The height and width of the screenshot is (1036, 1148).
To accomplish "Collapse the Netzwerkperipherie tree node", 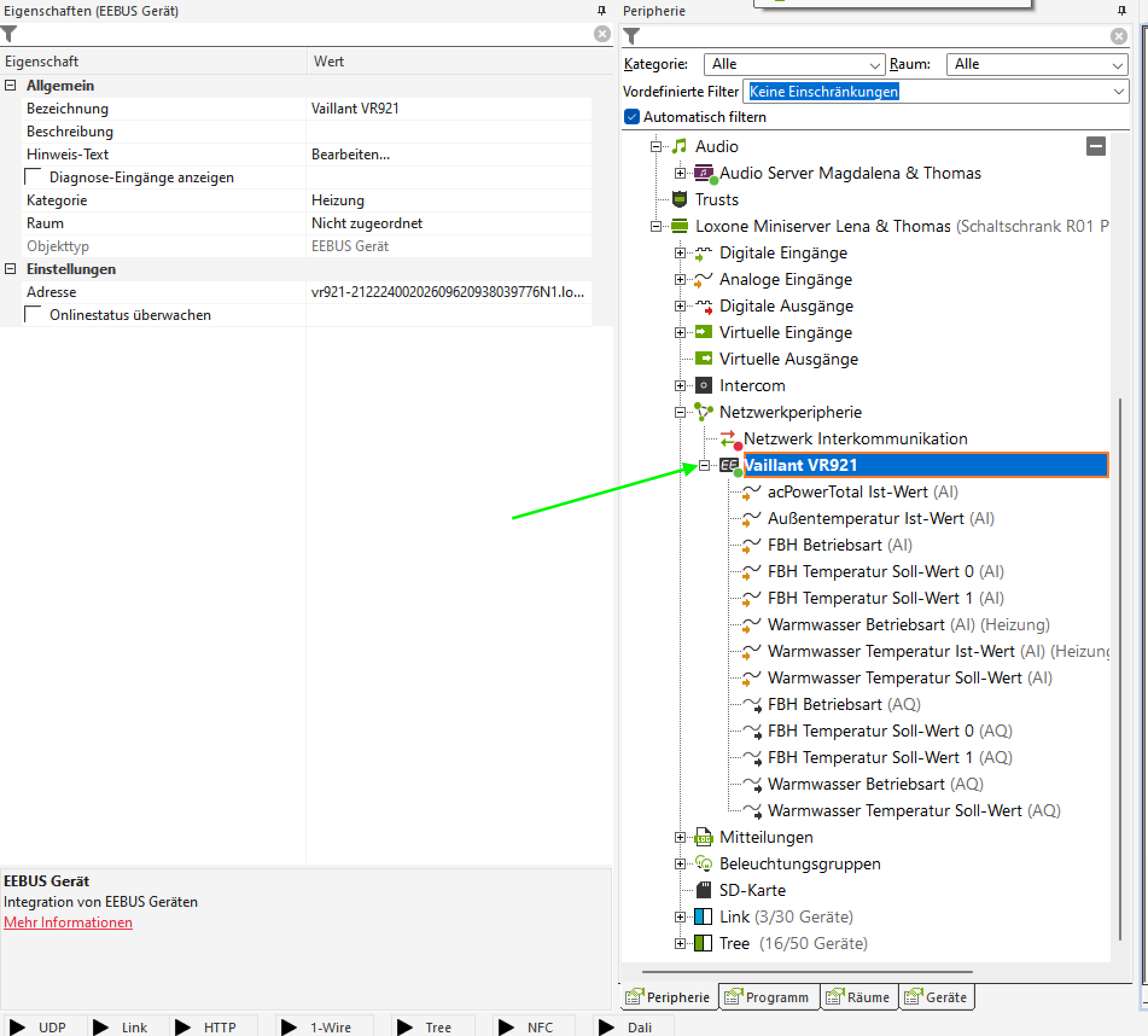I will click(680, 412).
